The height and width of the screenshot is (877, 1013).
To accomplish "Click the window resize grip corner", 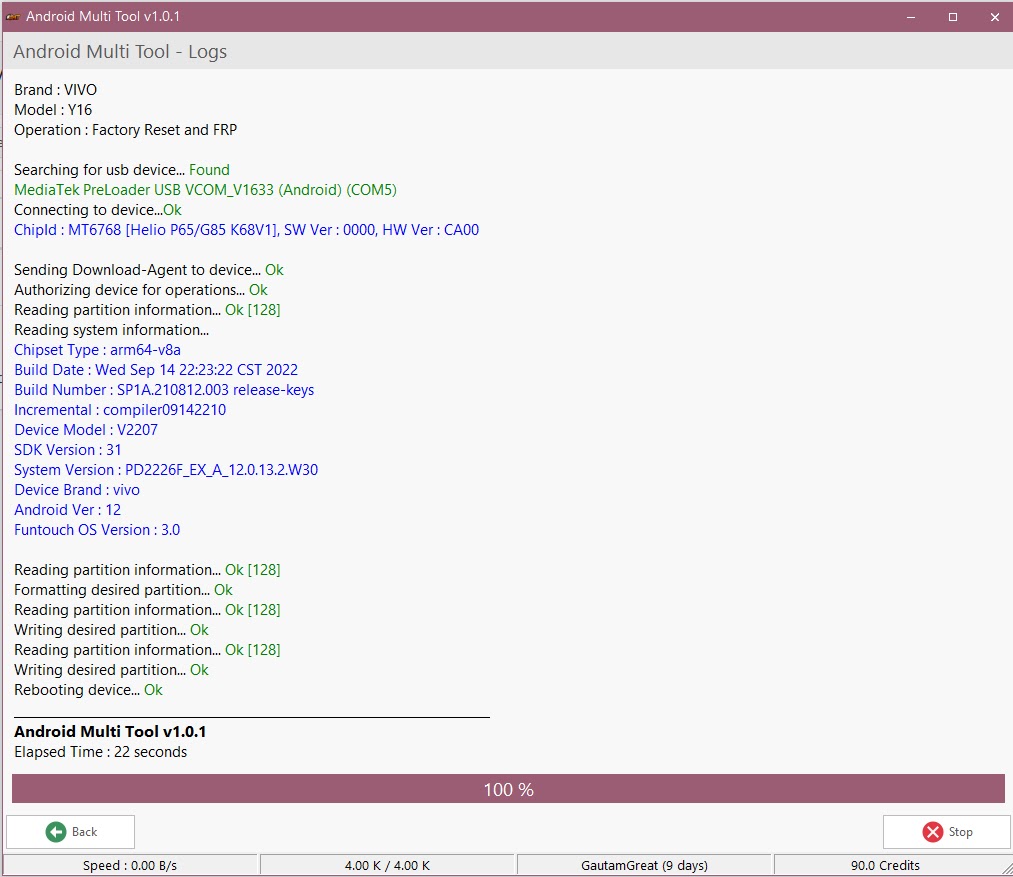I will click(1007, 871).
